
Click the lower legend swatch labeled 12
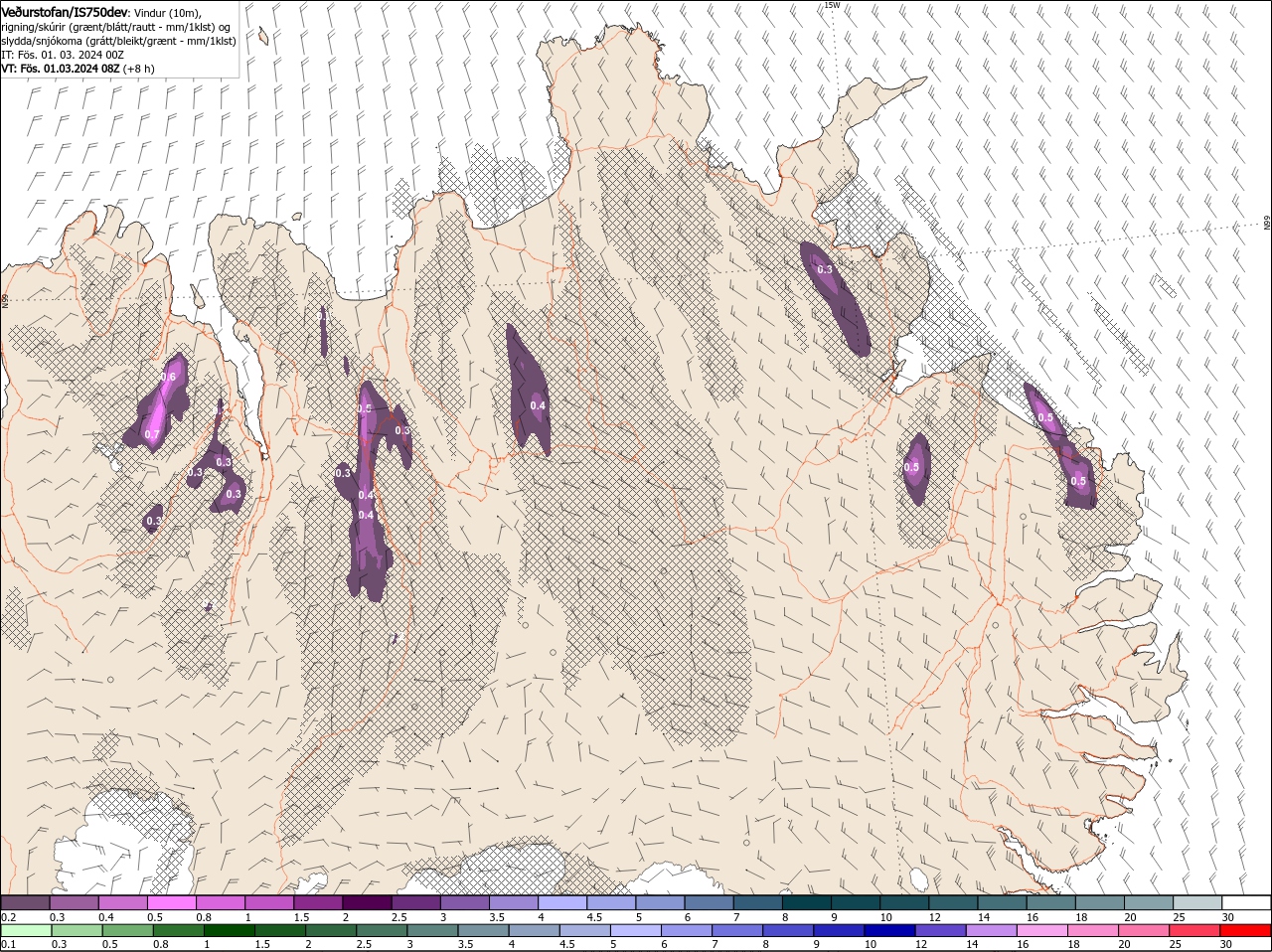941,930
